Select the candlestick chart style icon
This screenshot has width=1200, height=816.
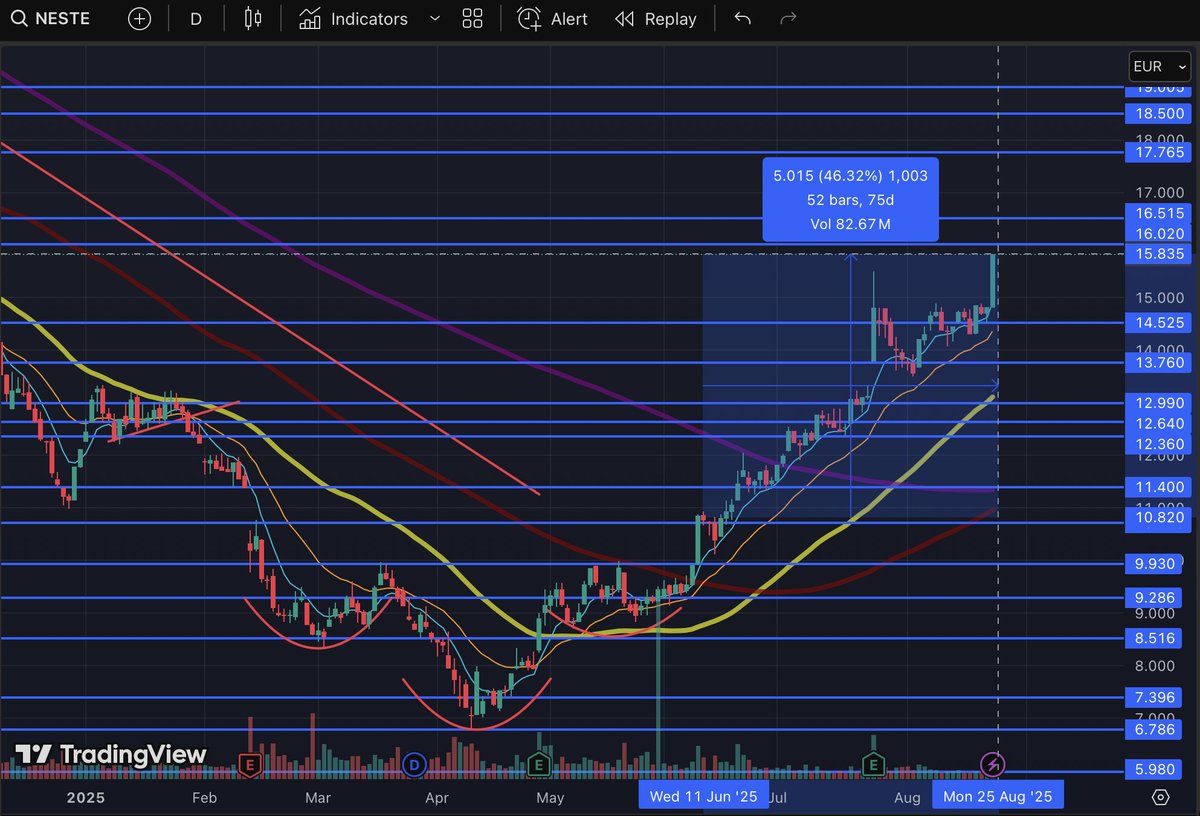click(x=251, y=18)
